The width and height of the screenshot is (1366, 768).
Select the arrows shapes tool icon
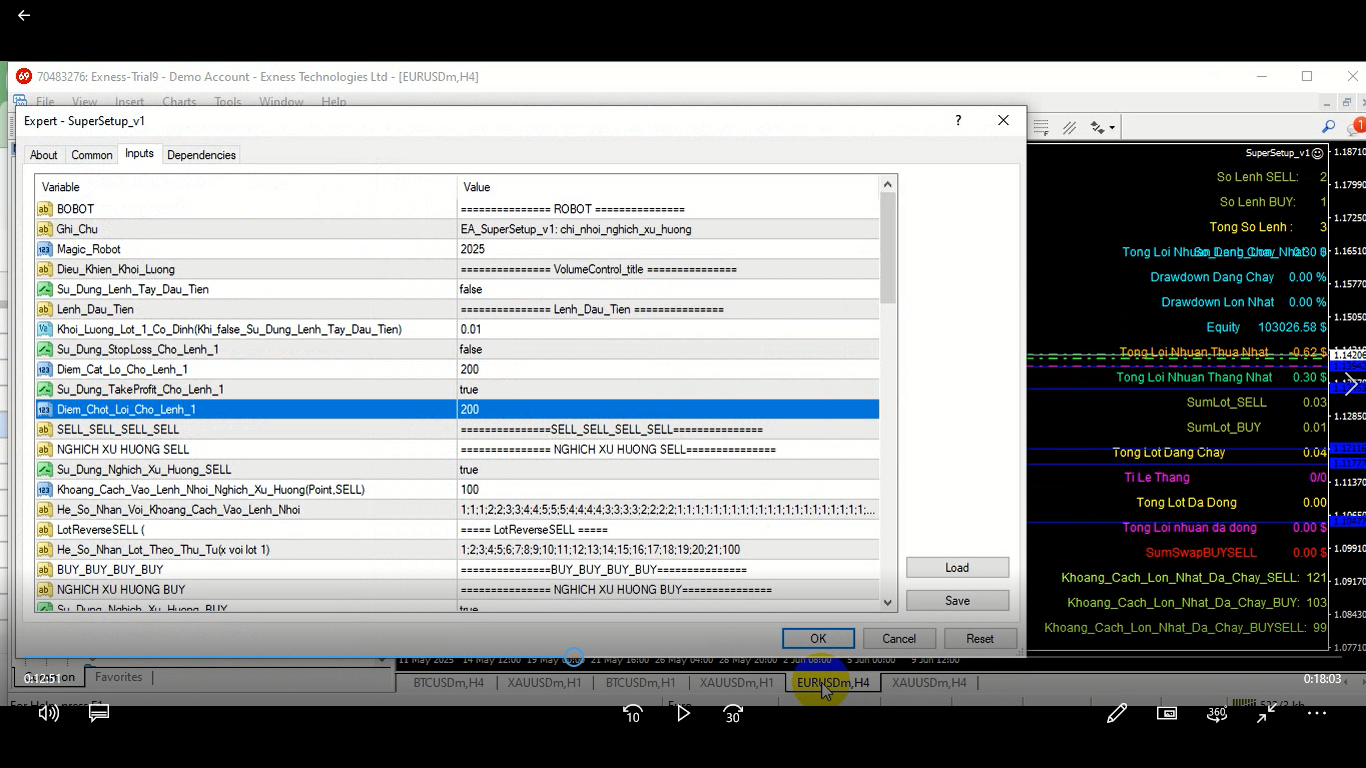coord(1097,127)
